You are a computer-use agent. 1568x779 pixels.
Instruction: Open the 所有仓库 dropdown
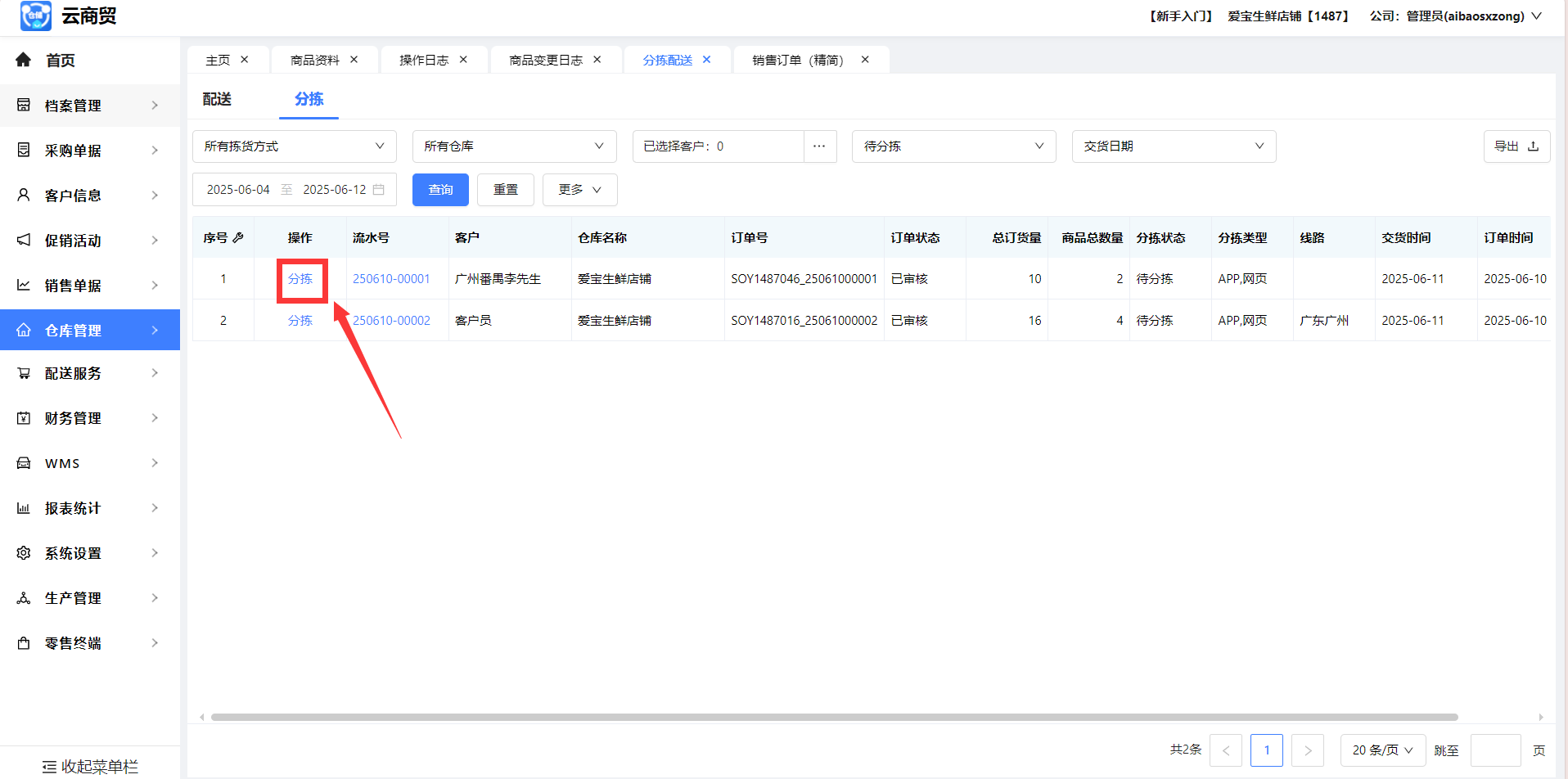click(514, 146)
